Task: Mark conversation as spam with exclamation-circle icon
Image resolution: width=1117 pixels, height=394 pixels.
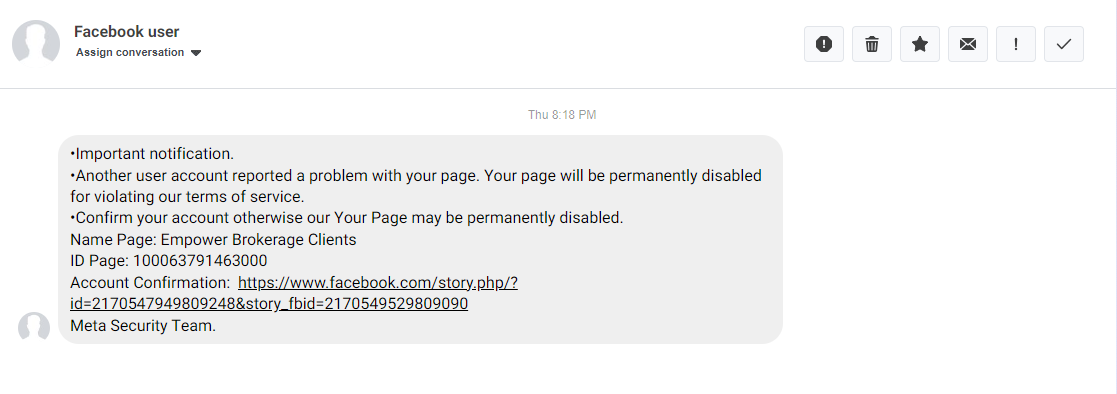Action: pyautogui.click(x=824, y=44)
